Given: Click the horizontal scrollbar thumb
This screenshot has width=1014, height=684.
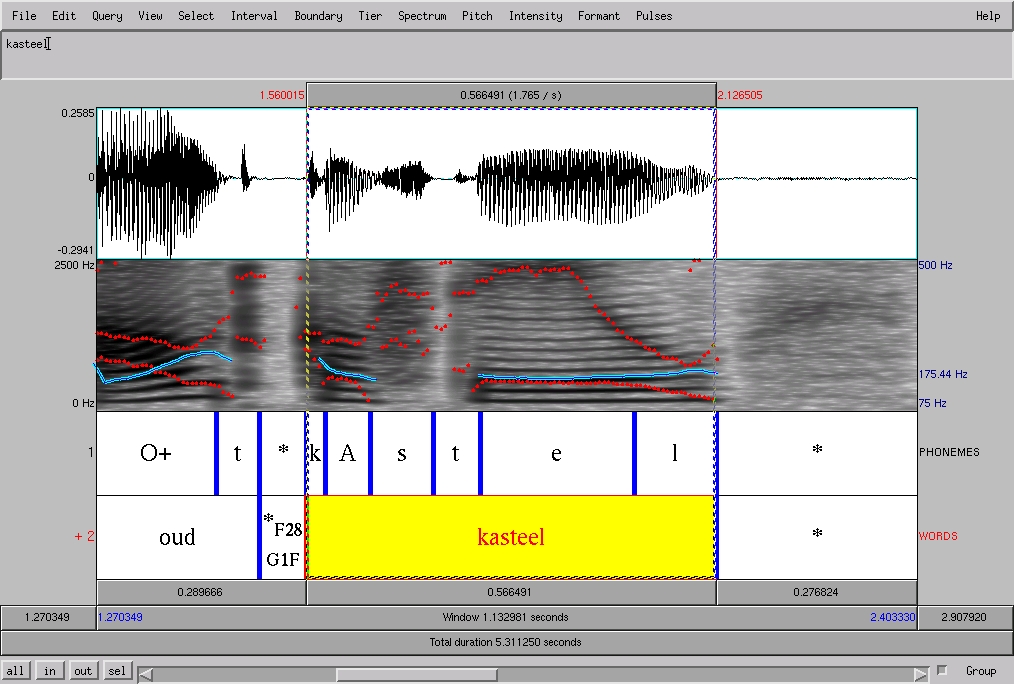Looking at the screenshot, I should coord(416,674).
